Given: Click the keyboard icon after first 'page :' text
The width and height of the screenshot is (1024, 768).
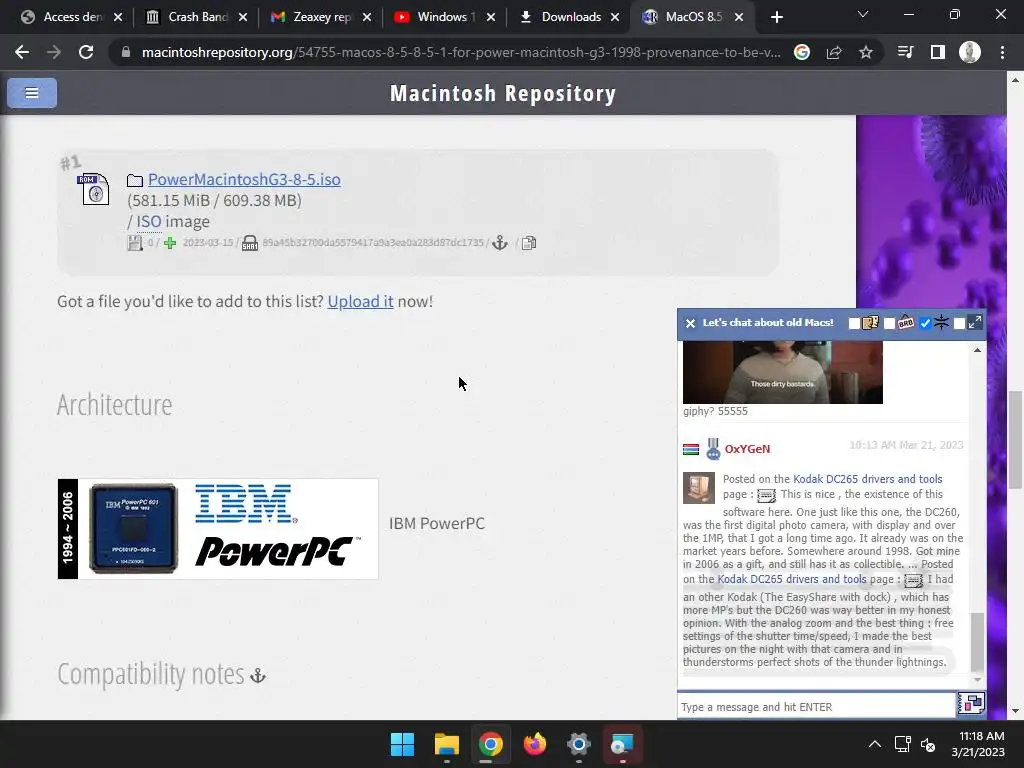Looking at the screenshot, I should coord(766,496).
